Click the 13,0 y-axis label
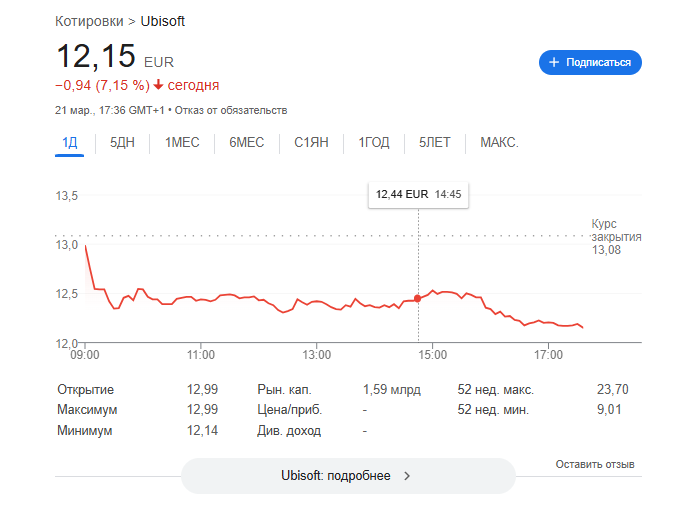Screen dimensions: 678x520 [67, 245]
